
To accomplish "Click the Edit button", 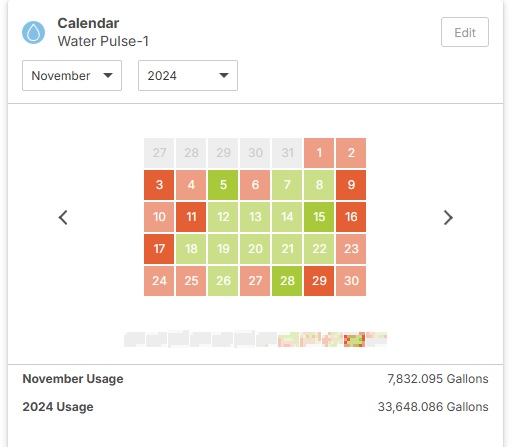I will tap(465, 32).
